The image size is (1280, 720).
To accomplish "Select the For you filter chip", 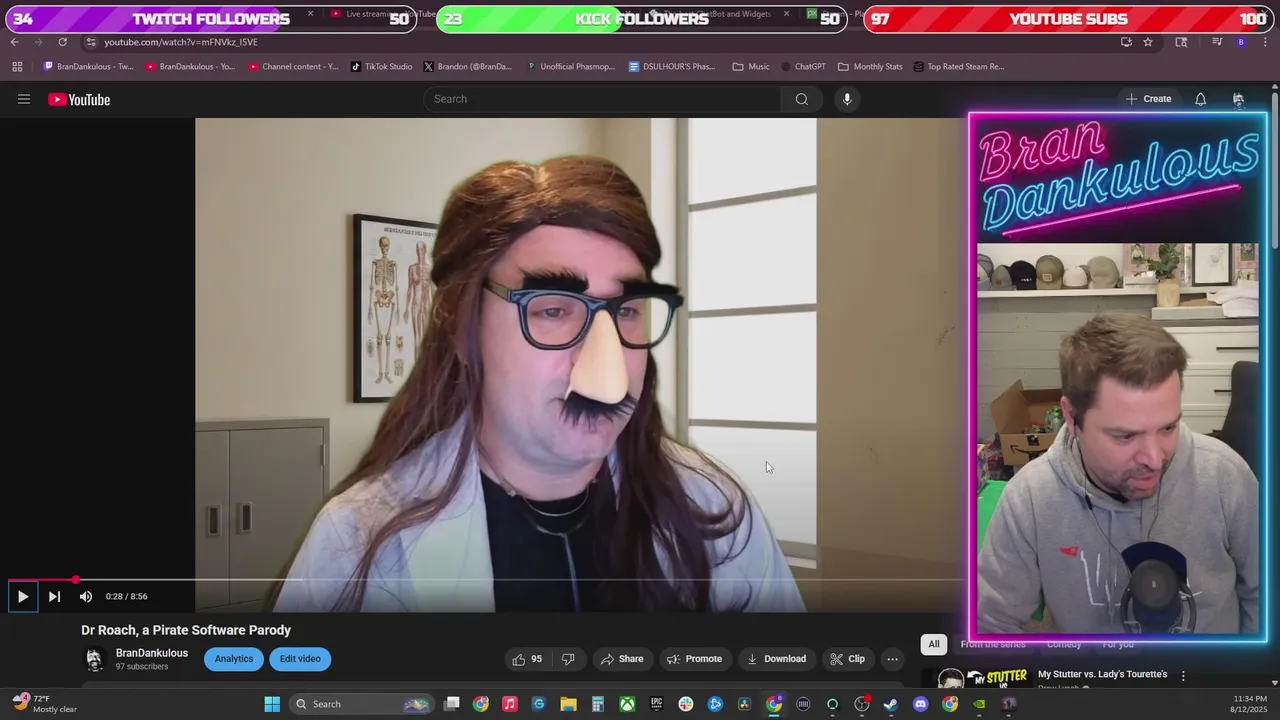I will click(1117, 644).
